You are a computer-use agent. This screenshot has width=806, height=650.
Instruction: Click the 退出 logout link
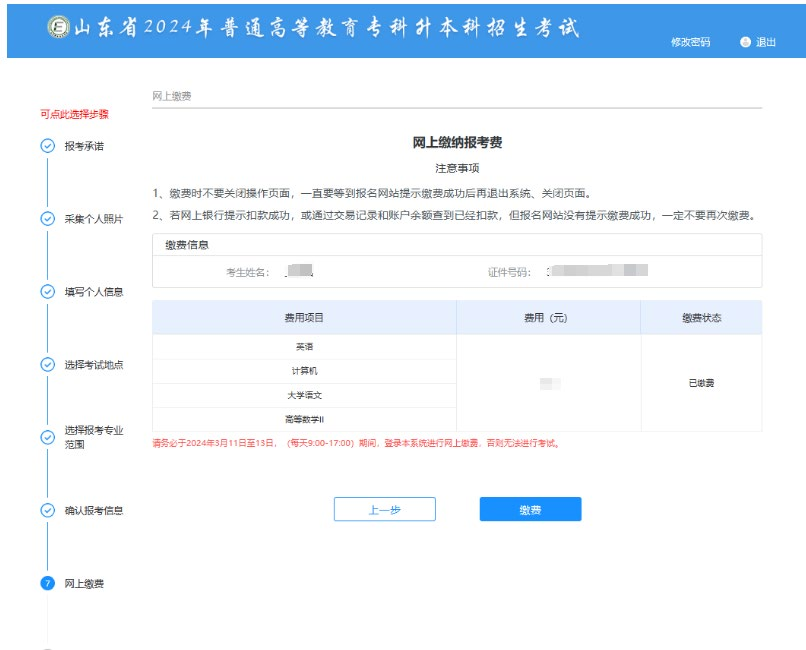pos(766,42)
